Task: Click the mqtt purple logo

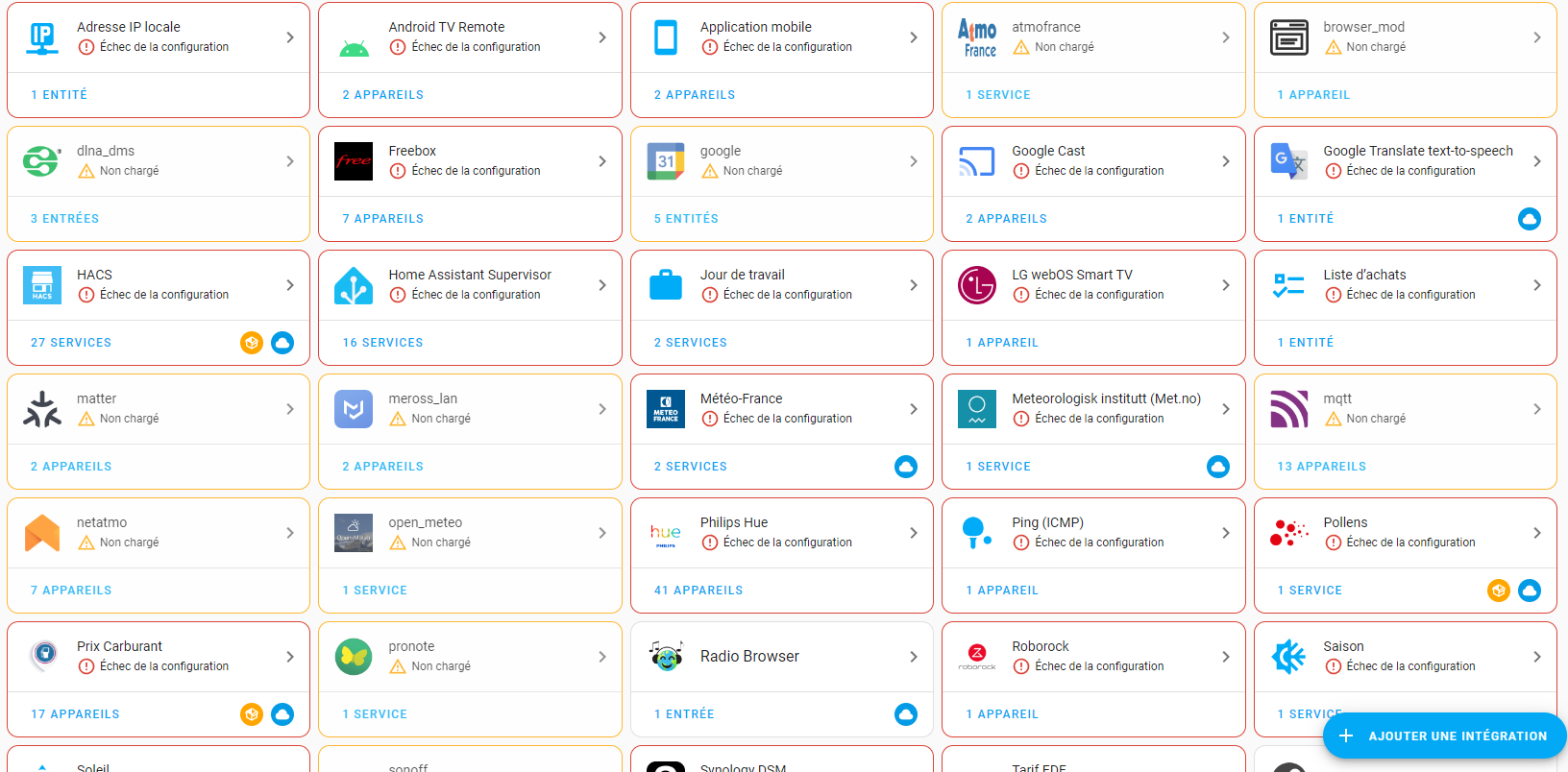Action: click(1288, 409)
